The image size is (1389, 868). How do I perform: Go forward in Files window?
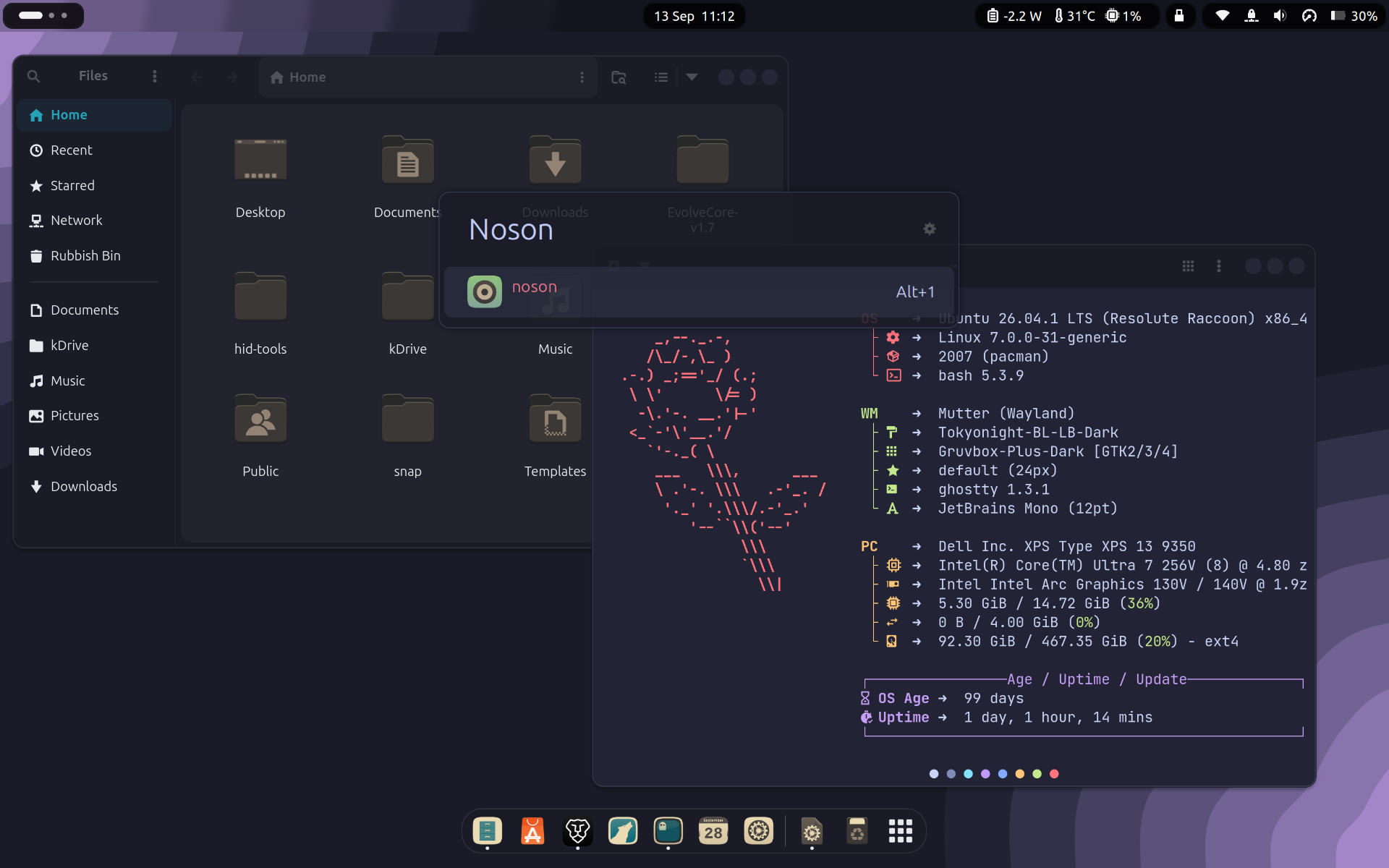(232, 77)
